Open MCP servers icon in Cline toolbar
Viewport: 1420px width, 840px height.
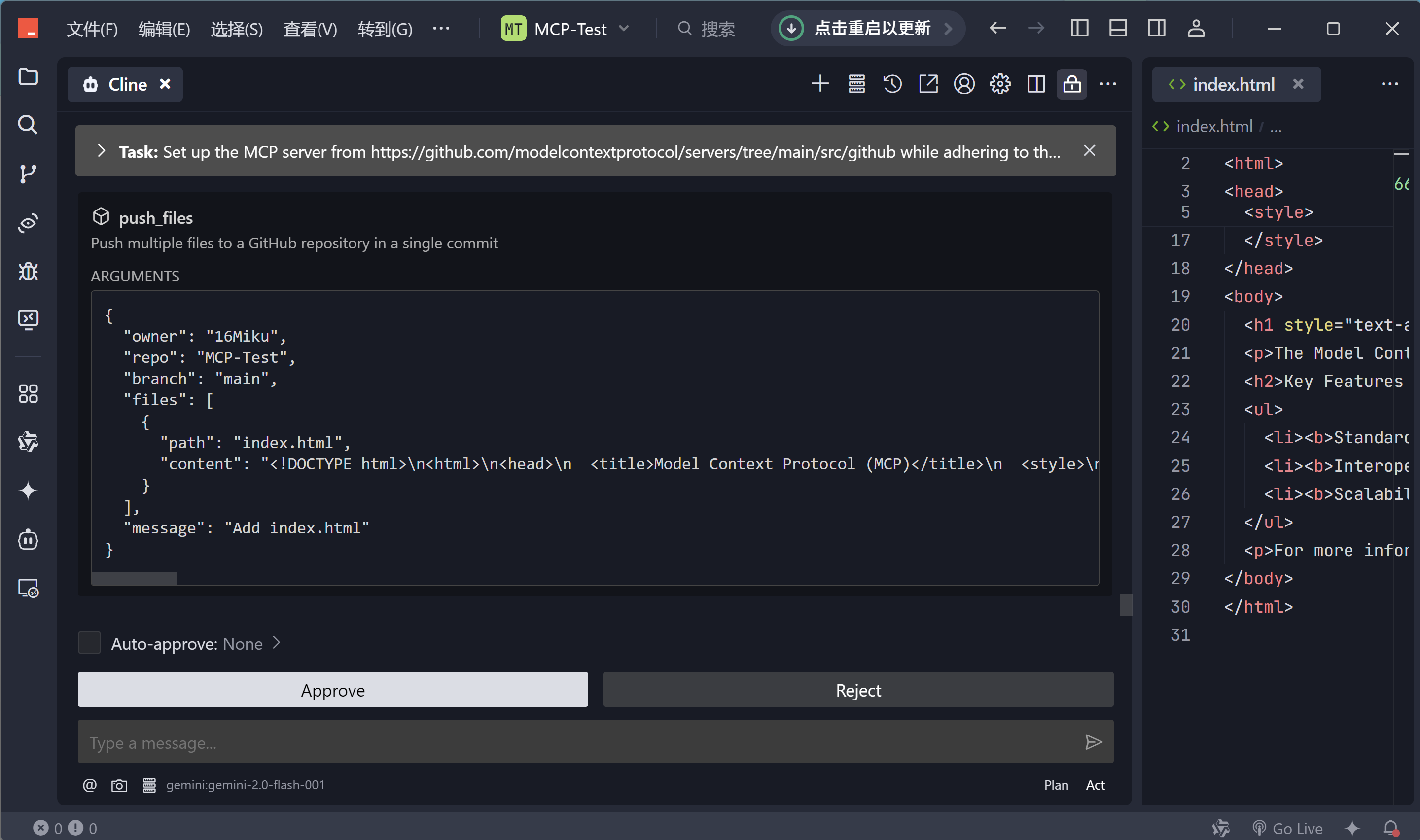pyautogui.click(x=856, y=84)
